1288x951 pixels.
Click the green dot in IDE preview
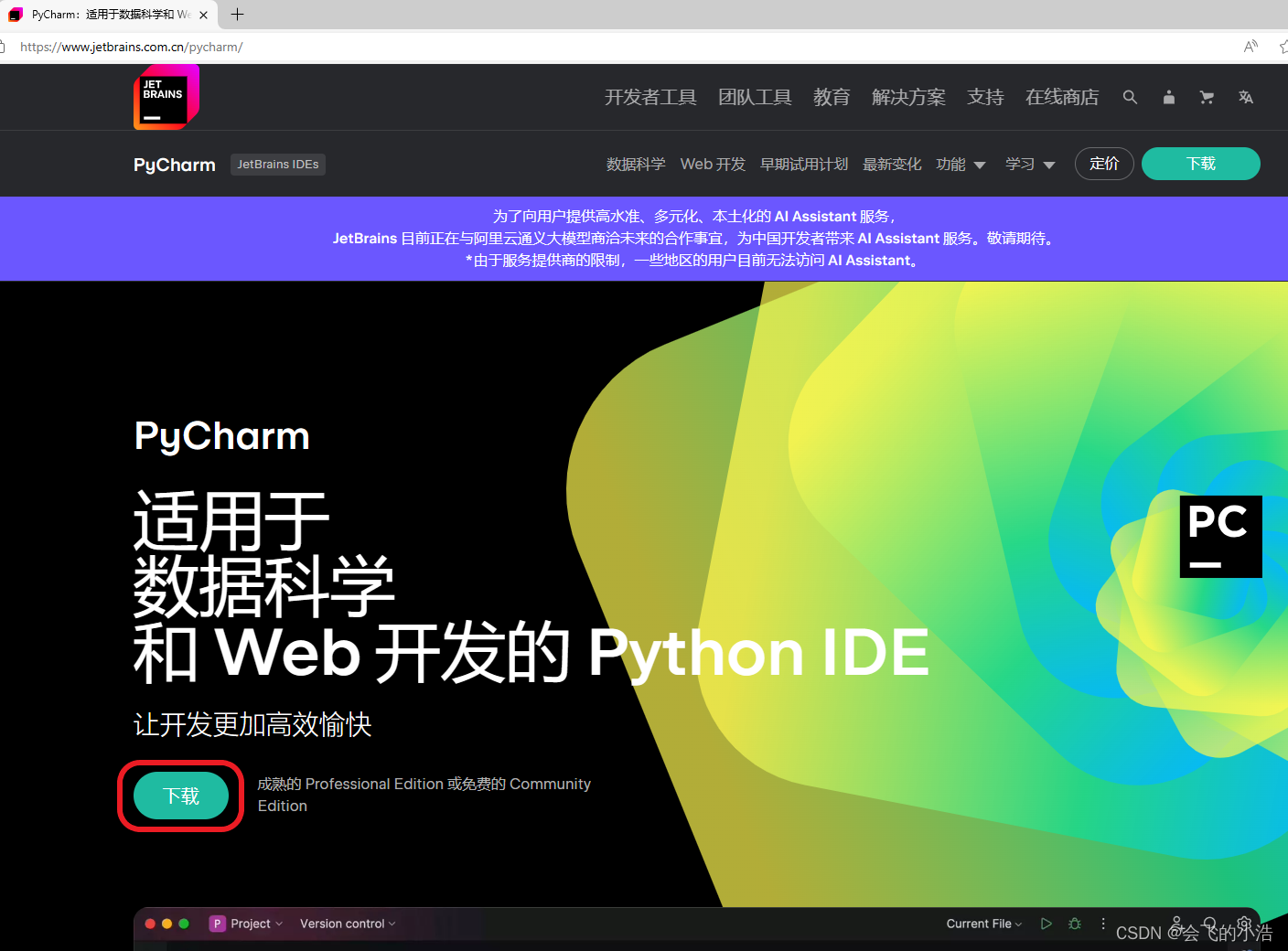coord(184,924)
